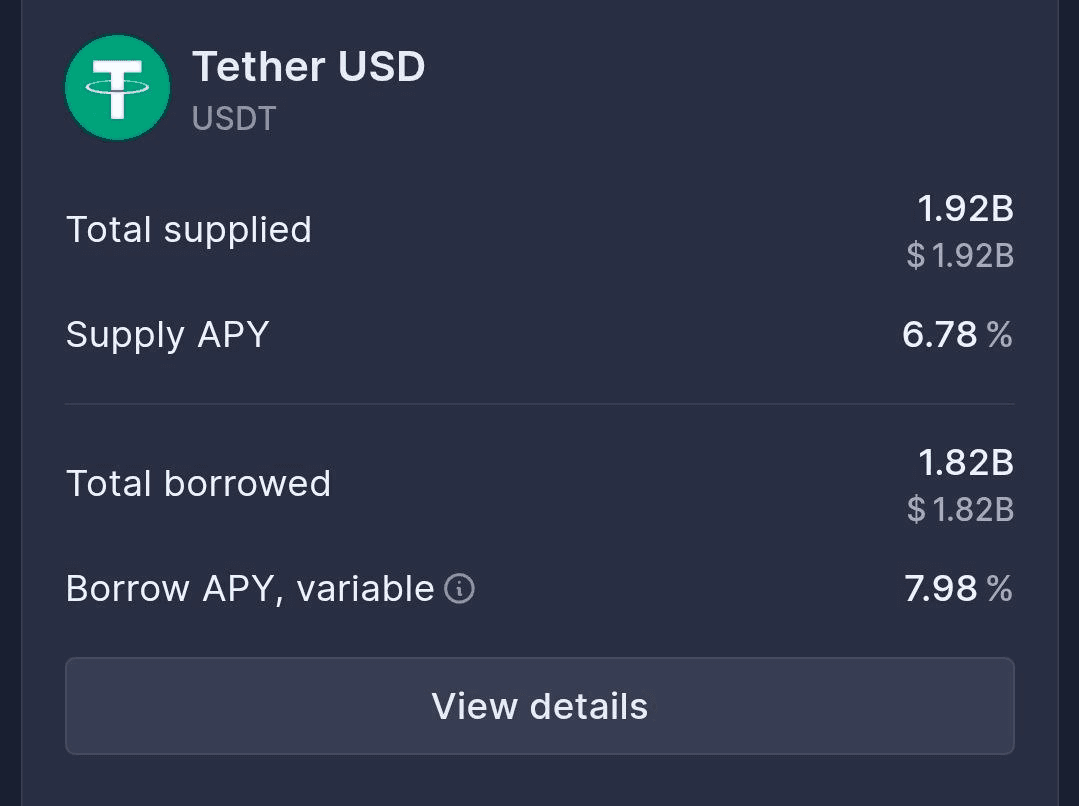Select the 1.92B total supplied amount
The image size is (1079, 806).
coord(965,209)
